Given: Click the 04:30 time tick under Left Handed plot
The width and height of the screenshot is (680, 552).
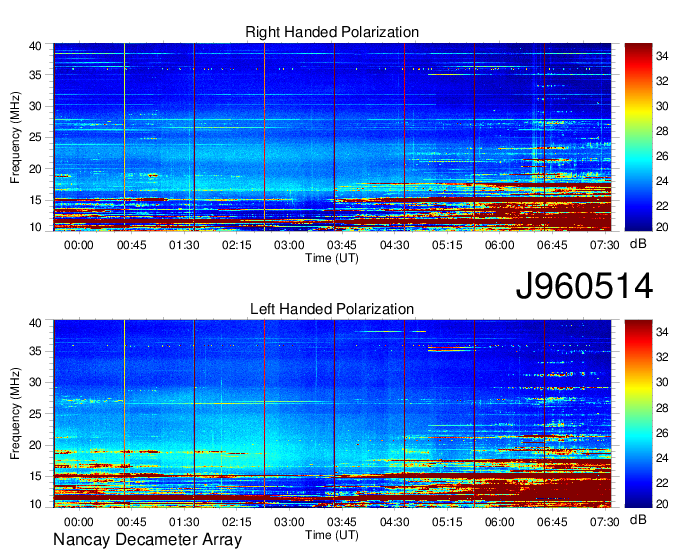Looking at the screenshot, I should [394, 522].
